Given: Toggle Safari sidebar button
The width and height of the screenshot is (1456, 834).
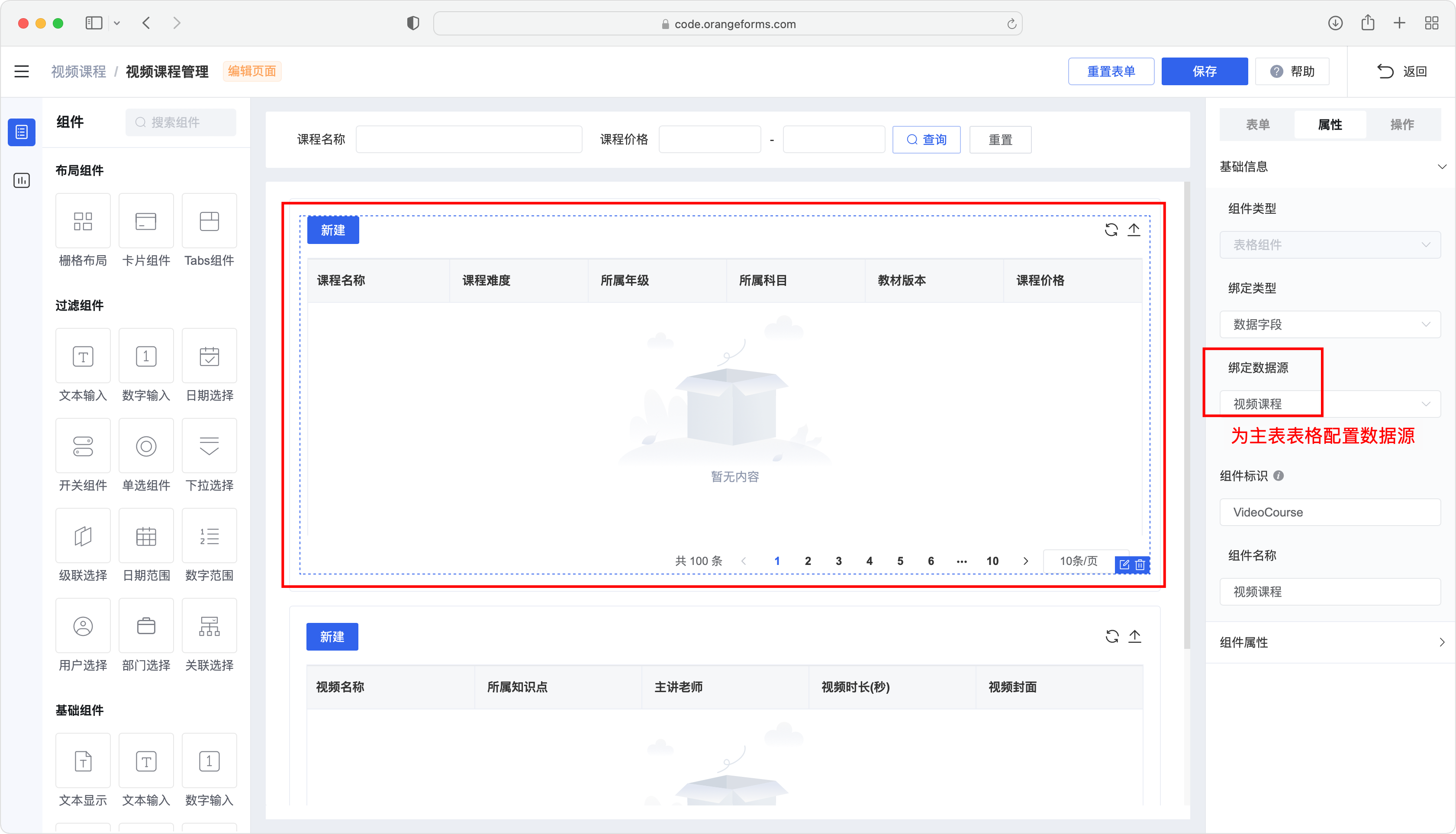Looking at the screenshot, I should tap(93, 23).
